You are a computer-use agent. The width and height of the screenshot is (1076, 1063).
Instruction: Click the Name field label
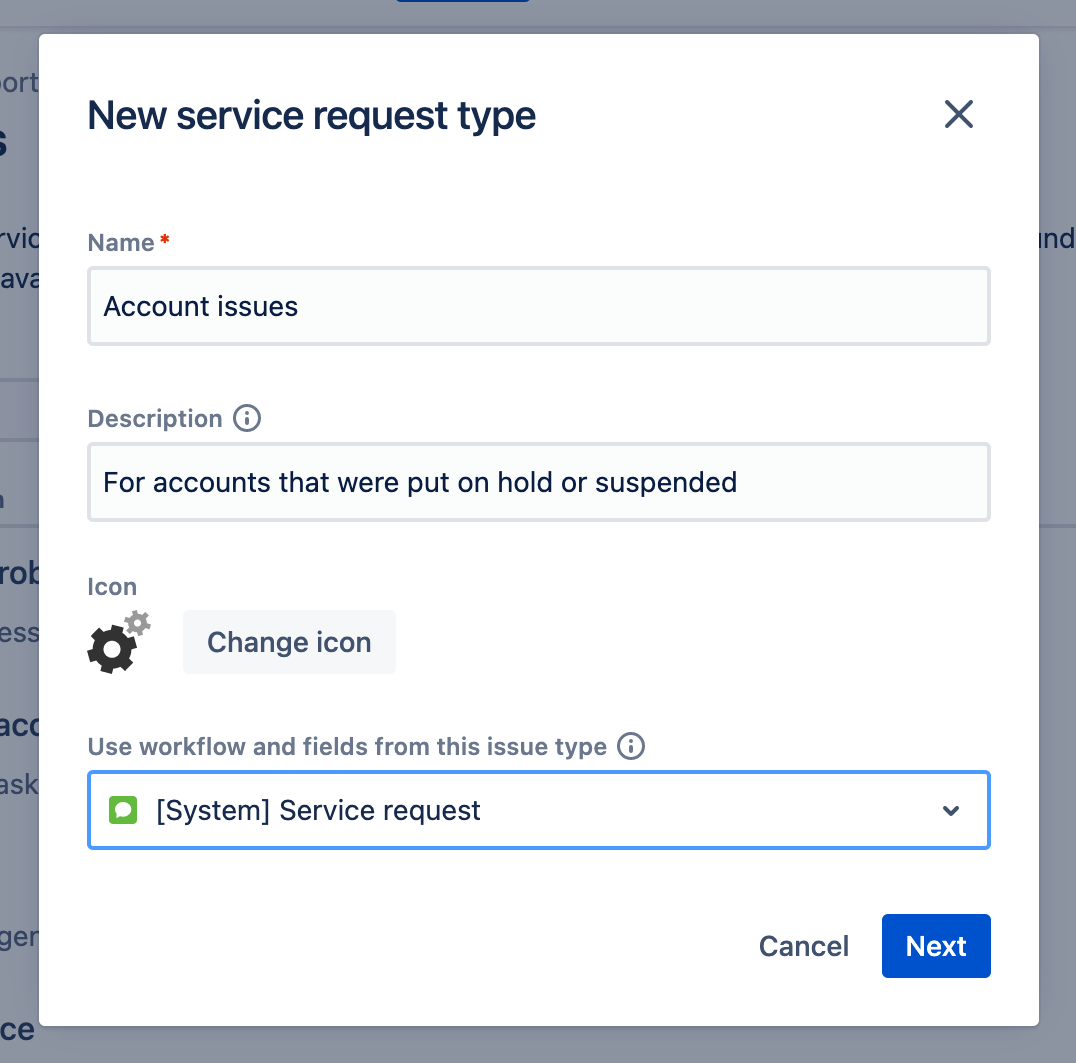pos(121,242)
